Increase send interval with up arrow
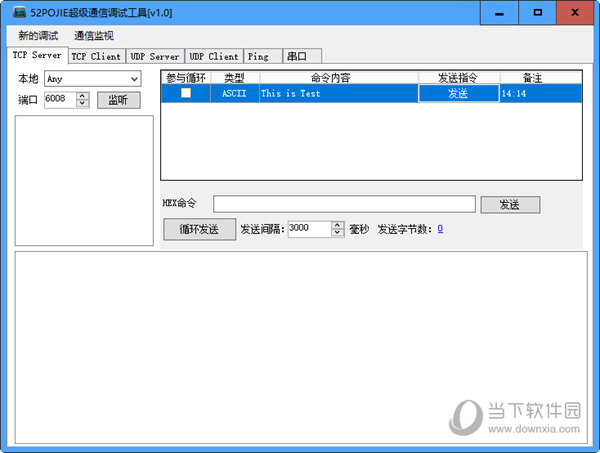The height and width of the screenshot is (453, 600). (x=337, y=225)
